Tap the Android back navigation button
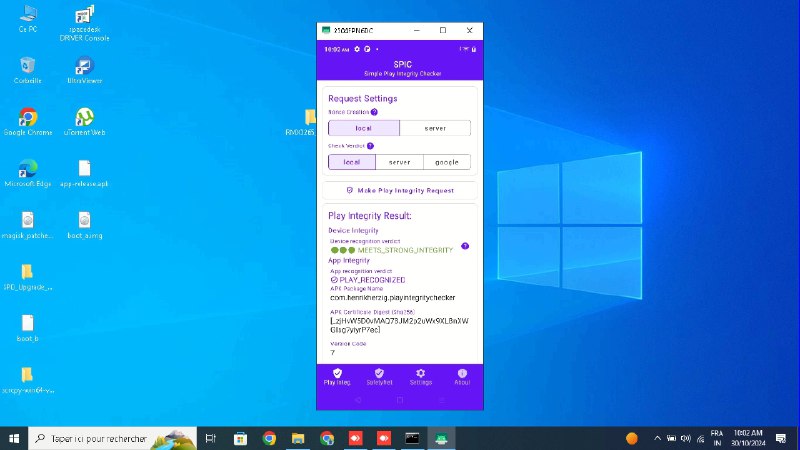 tap(358, 401)
